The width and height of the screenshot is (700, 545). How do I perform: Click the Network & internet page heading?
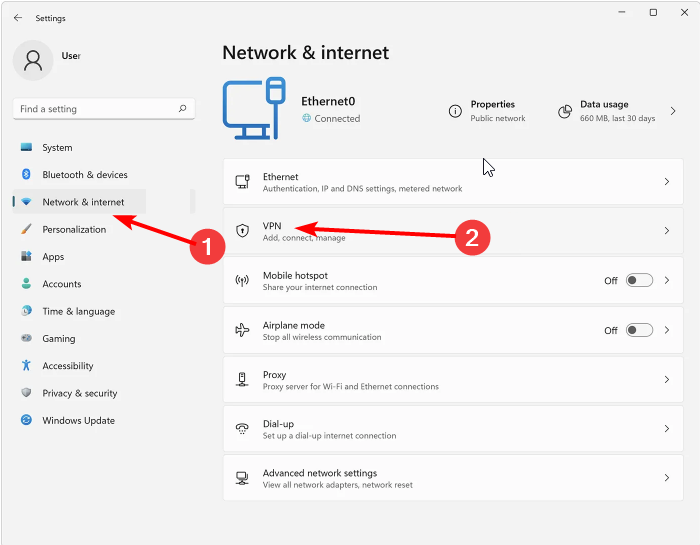click(305, 53)
